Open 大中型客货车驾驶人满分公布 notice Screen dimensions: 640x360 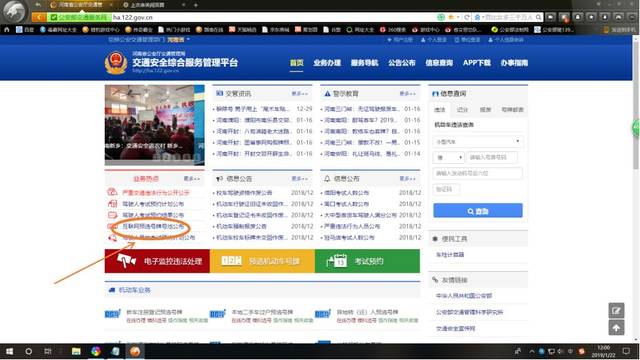pyautogui.click(x=360, y=215)
